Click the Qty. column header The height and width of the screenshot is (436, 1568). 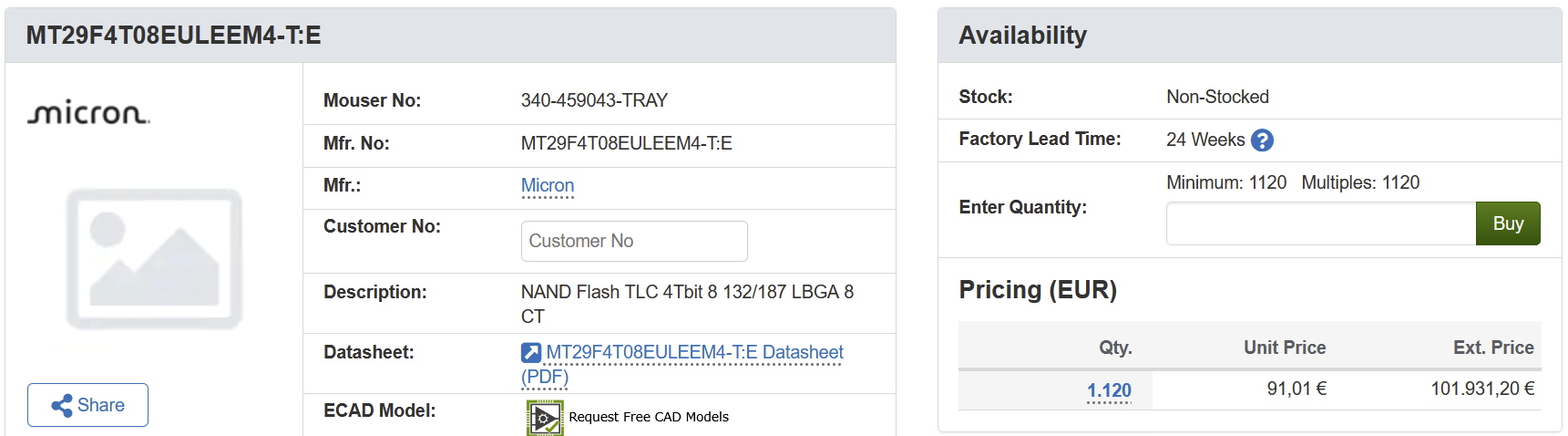tap(1115, 348)
